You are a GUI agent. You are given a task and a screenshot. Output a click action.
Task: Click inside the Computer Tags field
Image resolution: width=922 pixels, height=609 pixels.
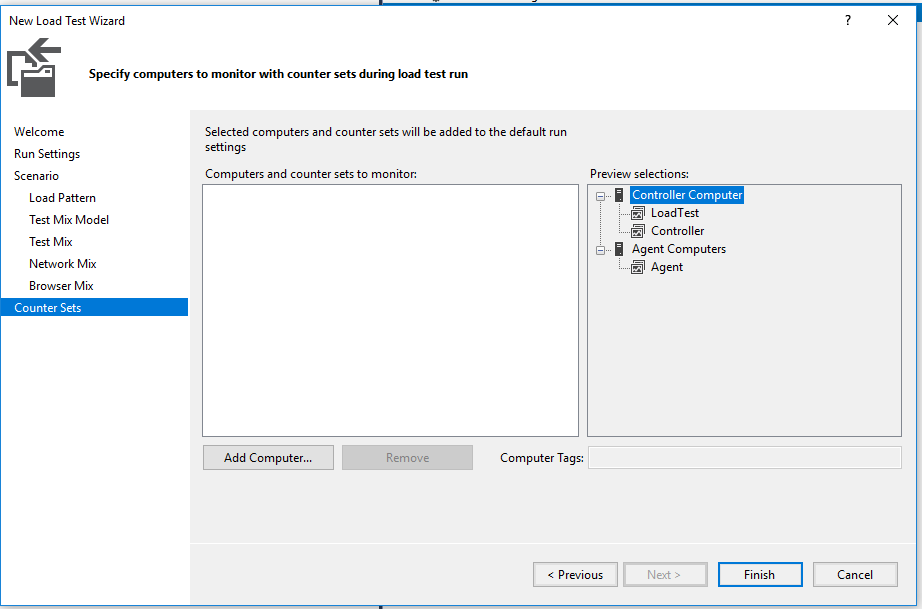750,457
